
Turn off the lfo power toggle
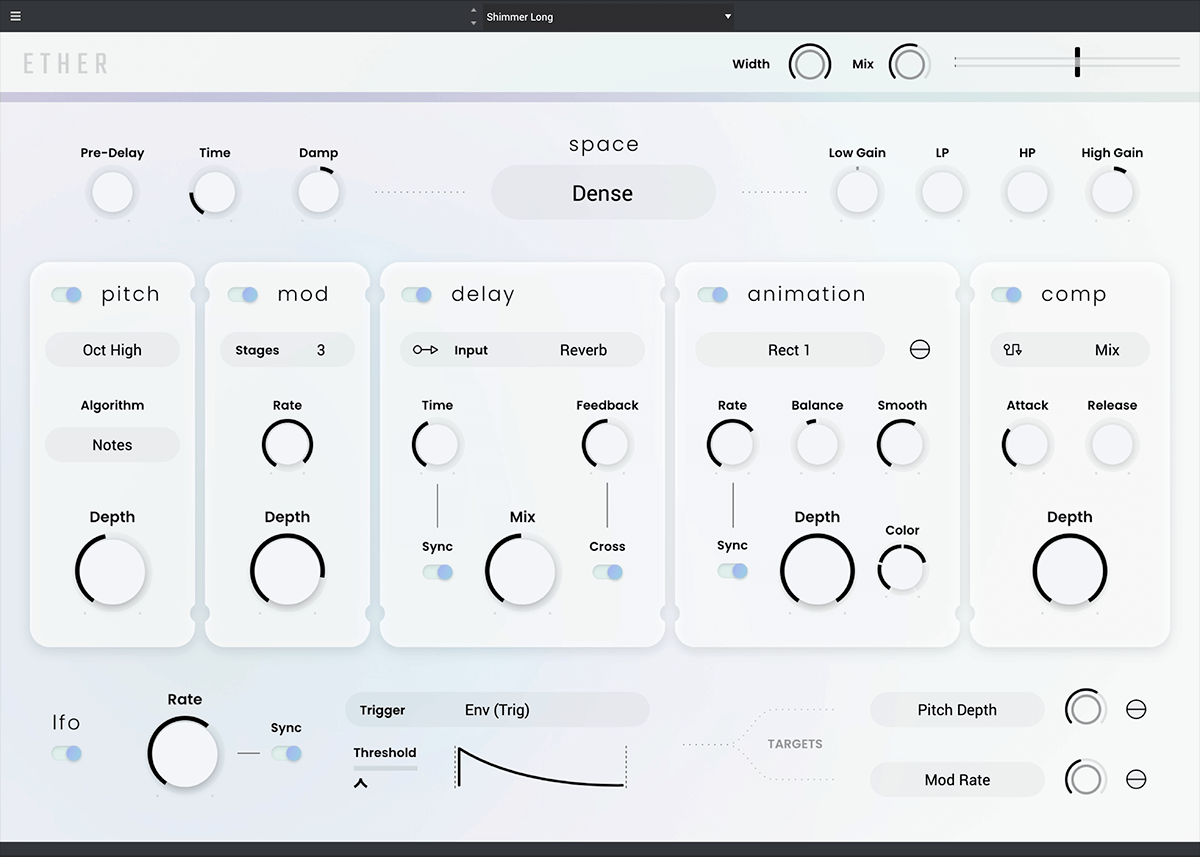(67, 754)
